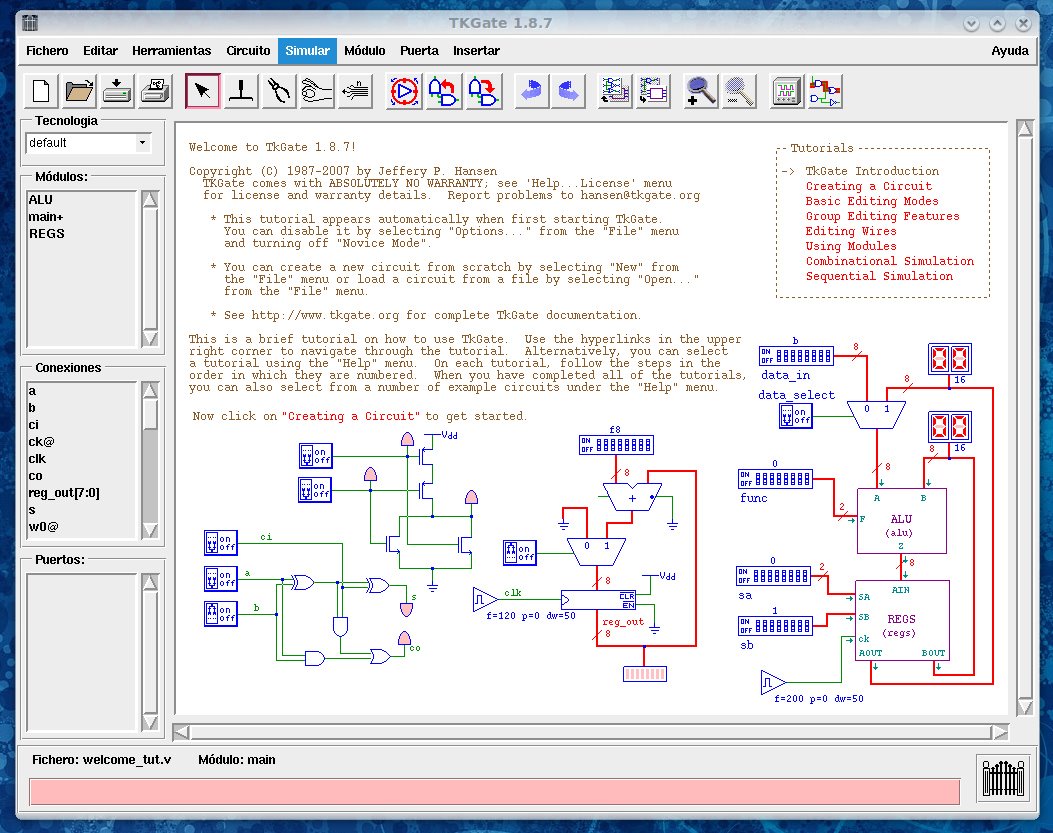This screenshot has width=1053, height=833.
Task: Click the data_in DIP switch
Action: 796,355
